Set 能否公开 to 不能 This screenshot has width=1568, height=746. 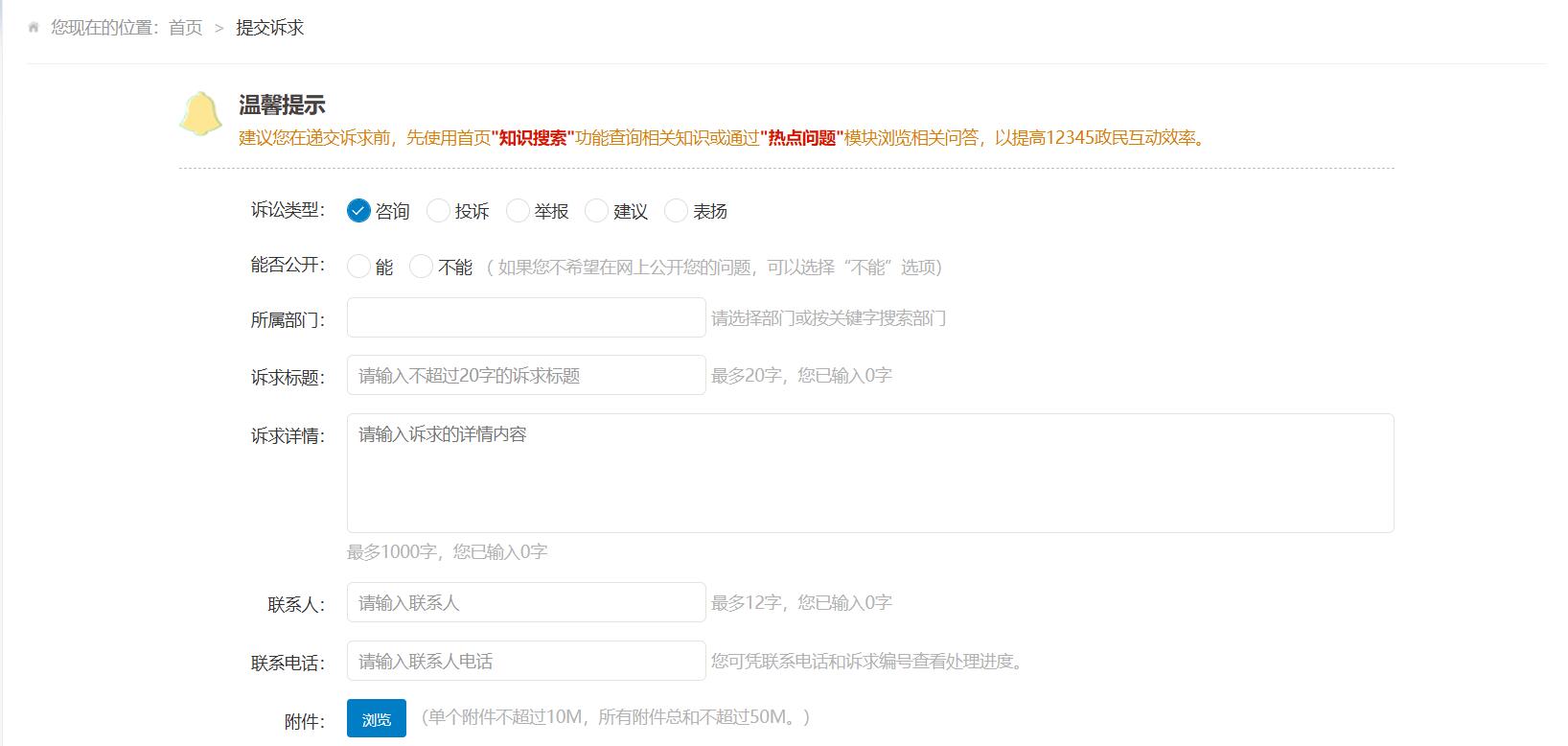tap(421, 267)
